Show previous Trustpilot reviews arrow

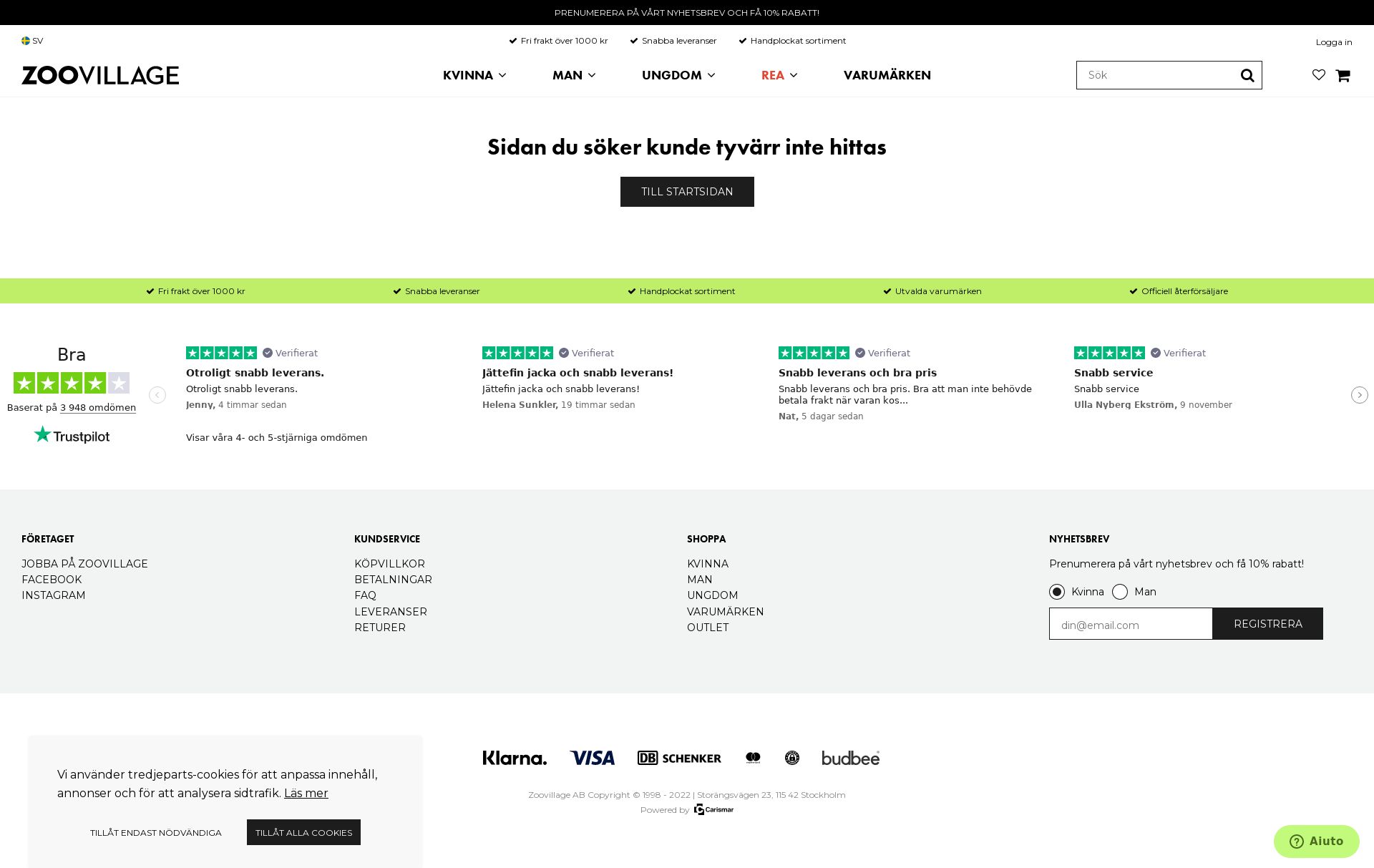point(157,395)
